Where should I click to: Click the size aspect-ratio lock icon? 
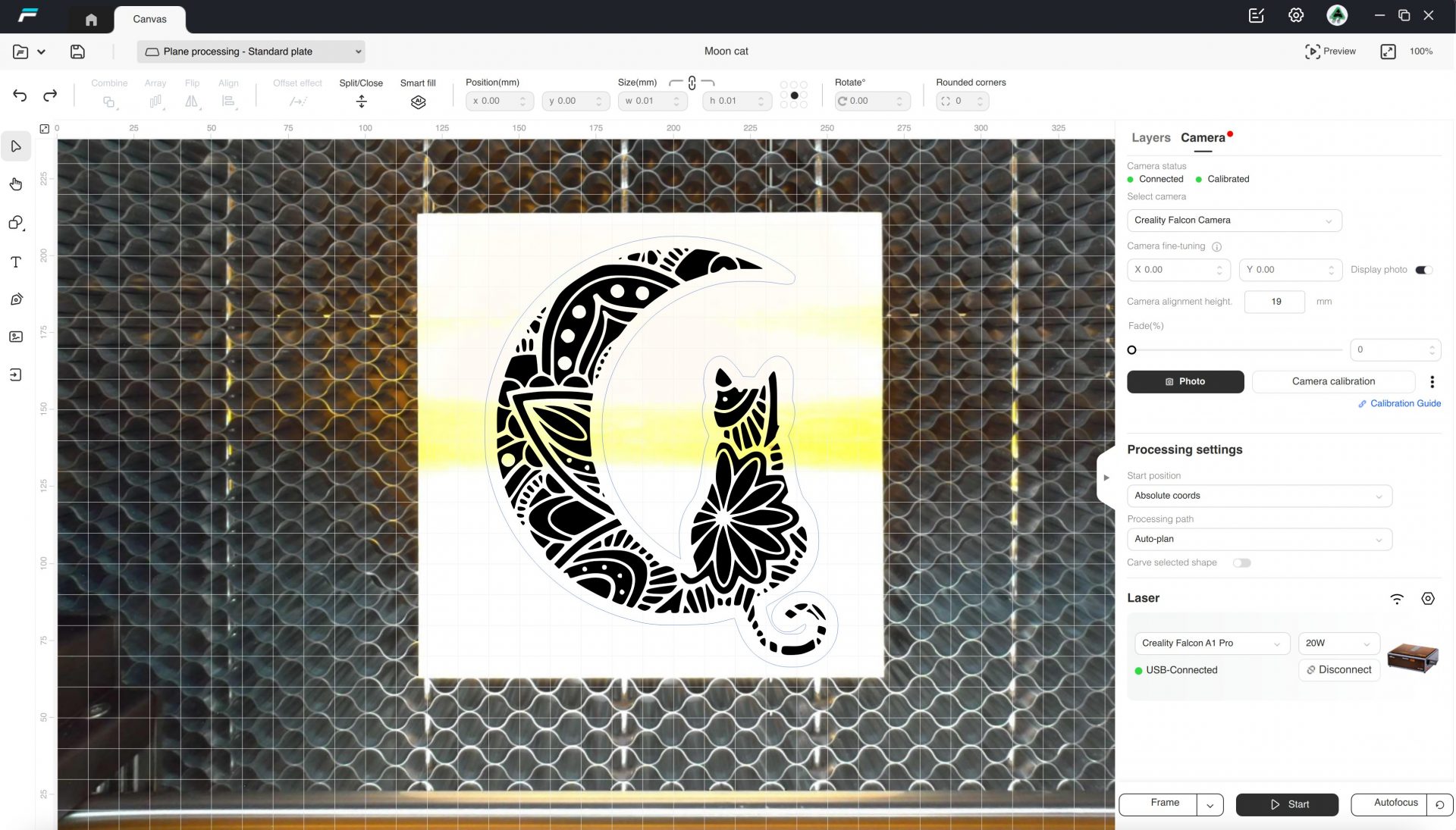click(692, 83)
